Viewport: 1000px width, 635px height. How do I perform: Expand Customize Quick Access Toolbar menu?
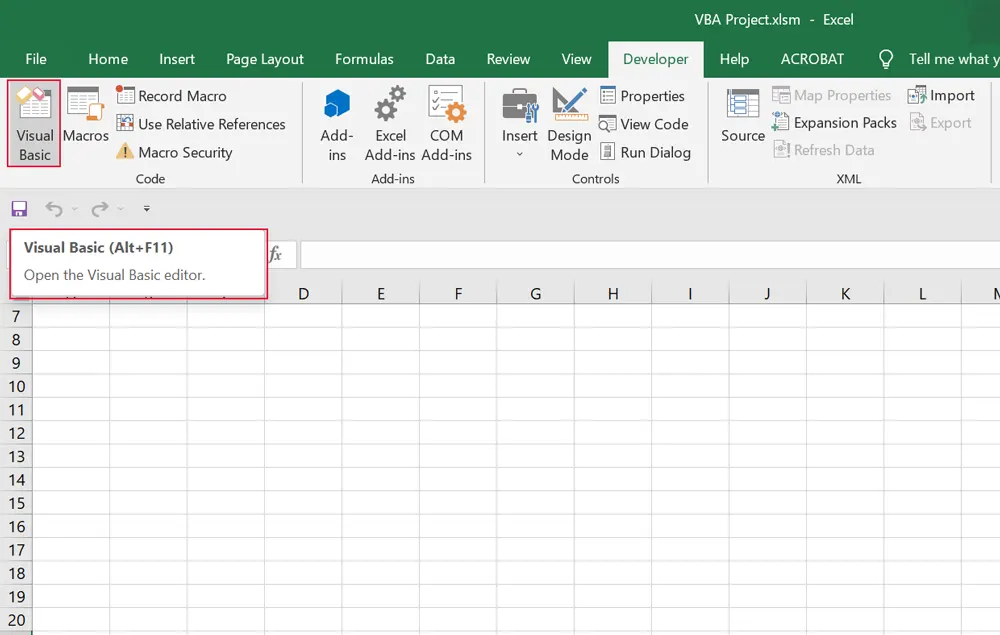[147, 209]
